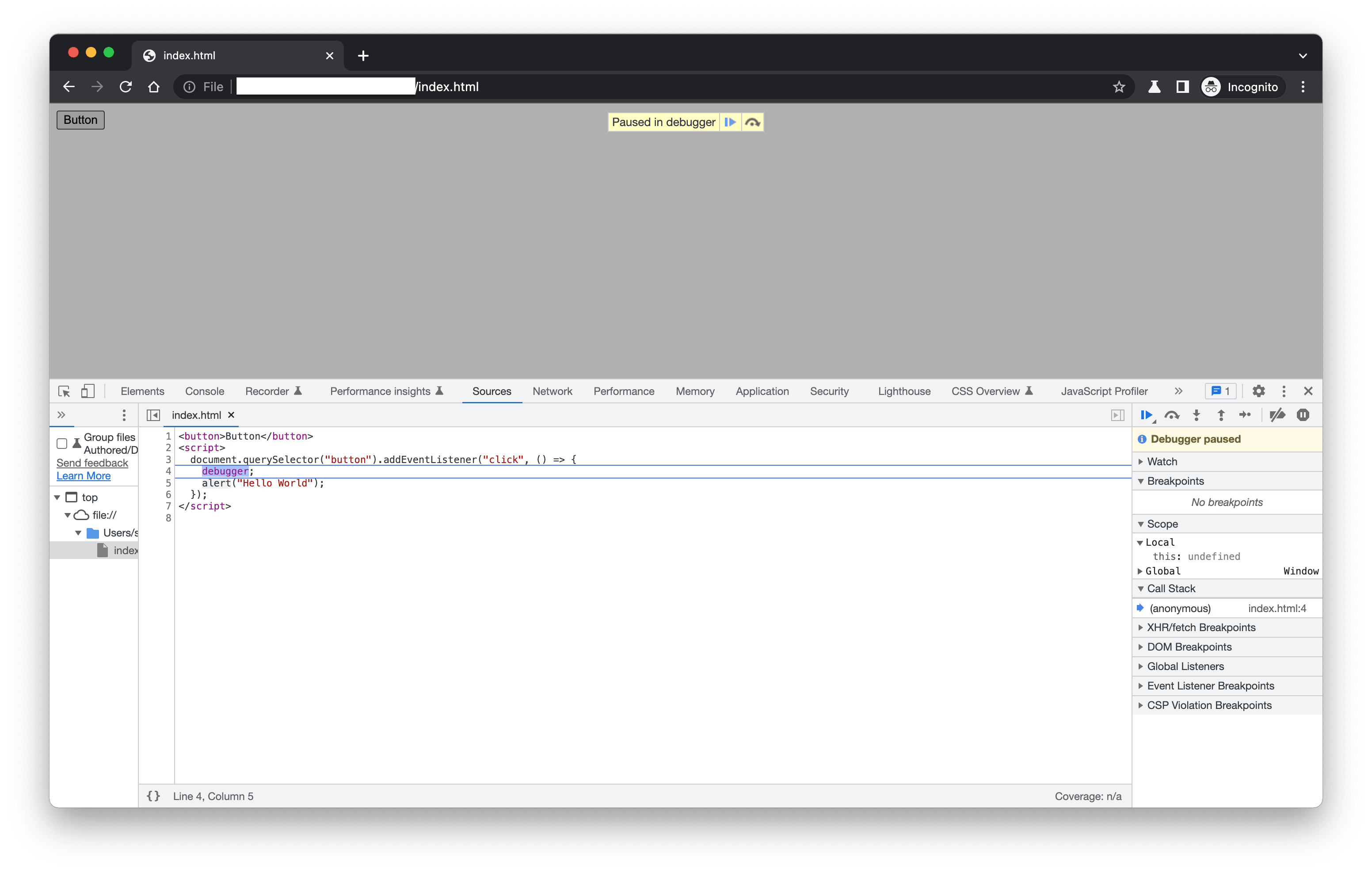This screenshot has width=1372, height=873.
Task: Open the Network panel
Action: 552,391
